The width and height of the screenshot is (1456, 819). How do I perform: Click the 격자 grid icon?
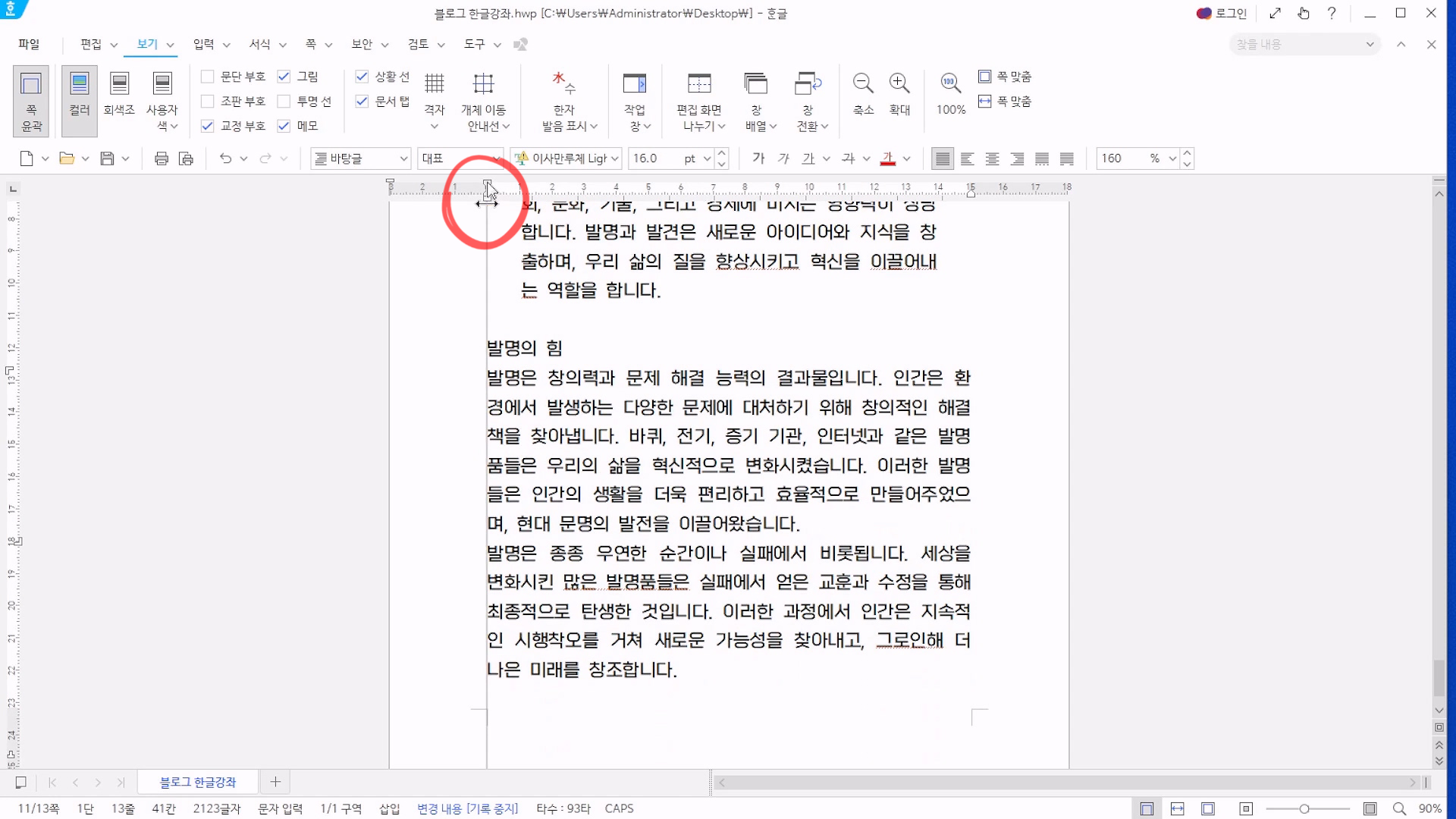tap(434, 83)
